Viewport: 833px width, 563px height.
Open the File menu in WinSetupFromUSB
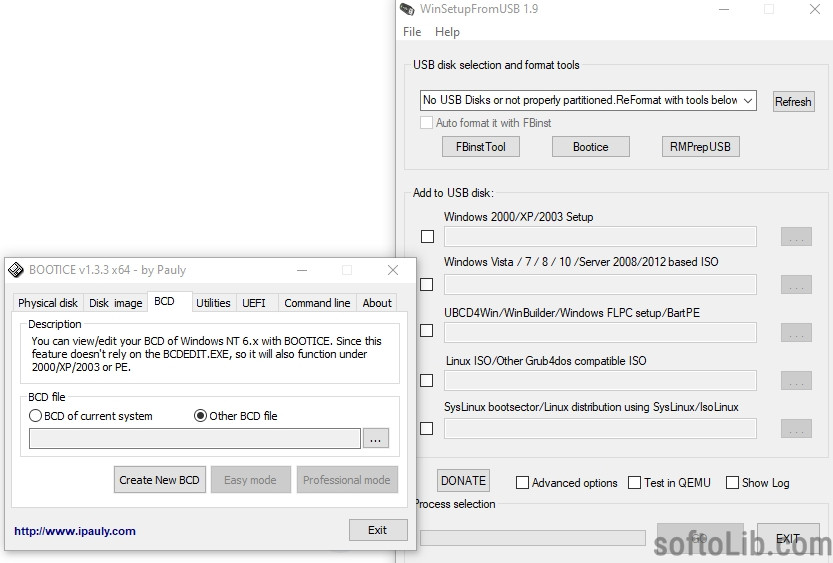click(412, 32)
